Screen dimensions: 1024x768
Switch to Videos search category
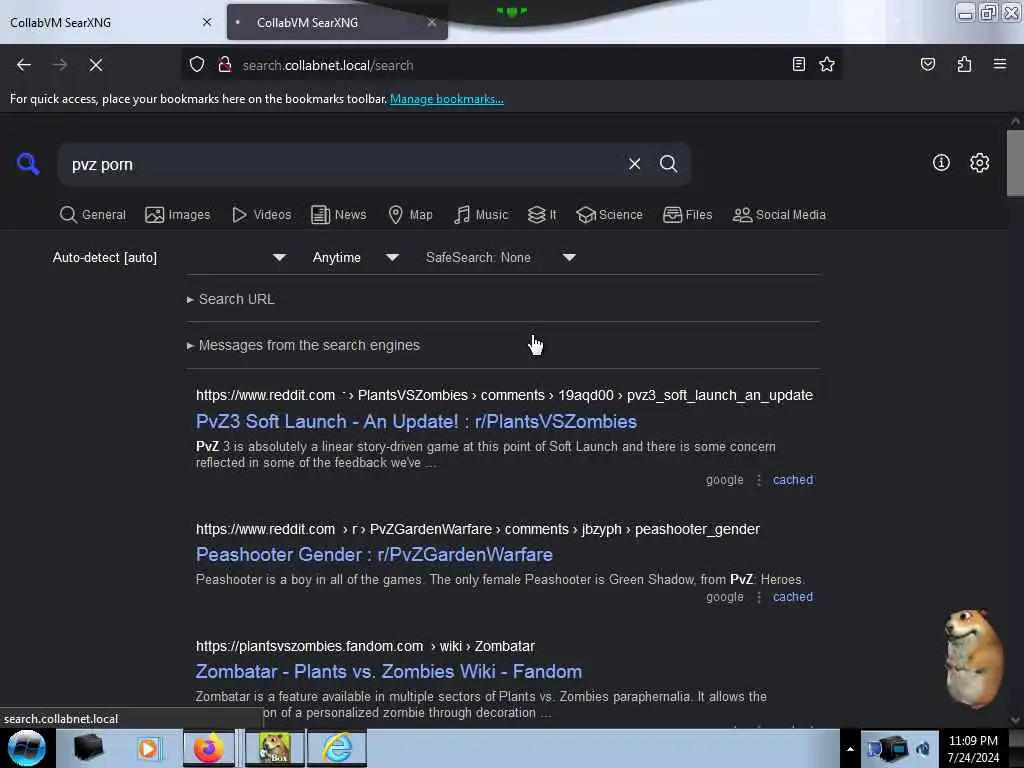tap(261, 215)
